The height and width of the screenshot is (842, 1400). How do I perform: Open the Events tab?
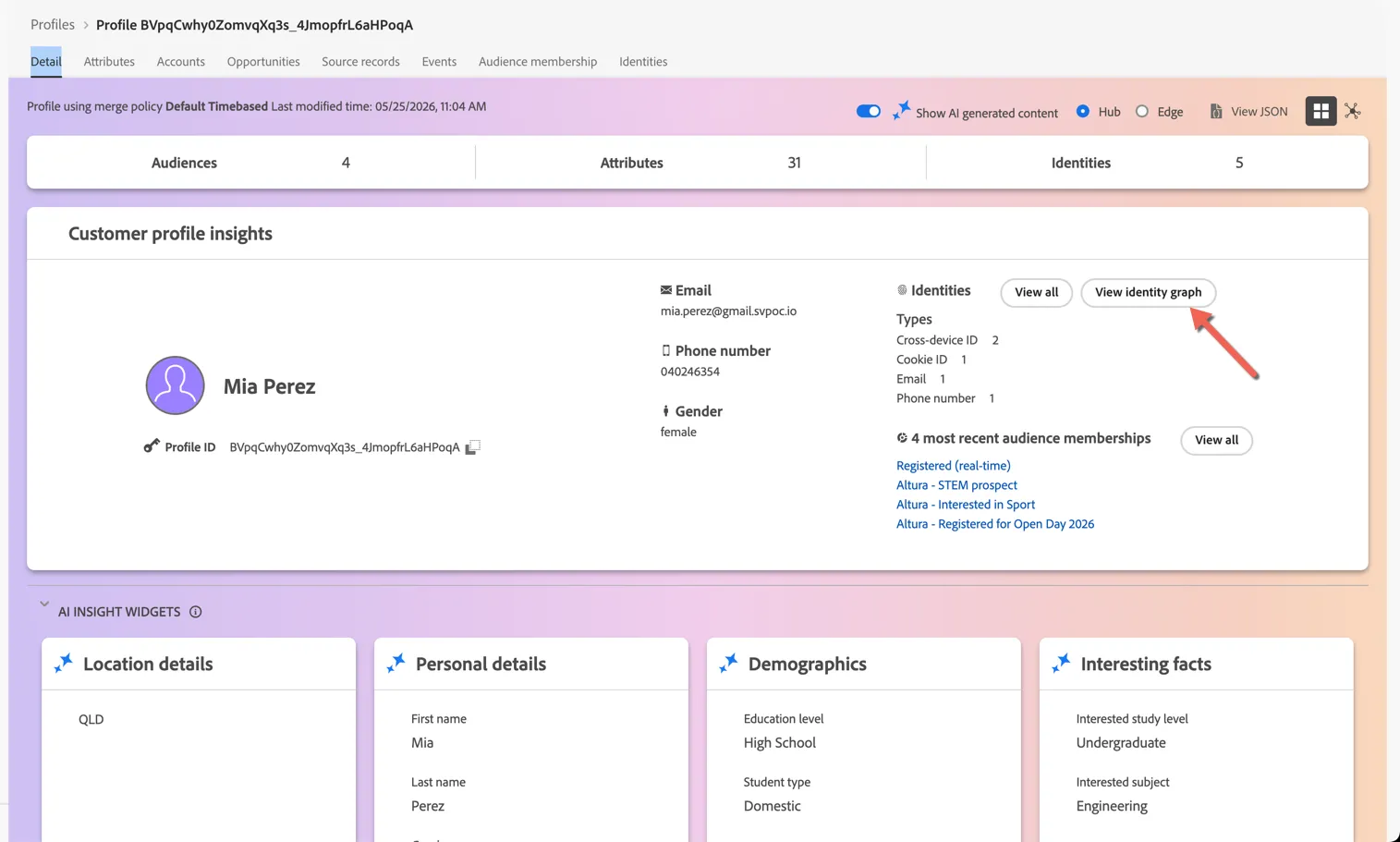[439, 62]
